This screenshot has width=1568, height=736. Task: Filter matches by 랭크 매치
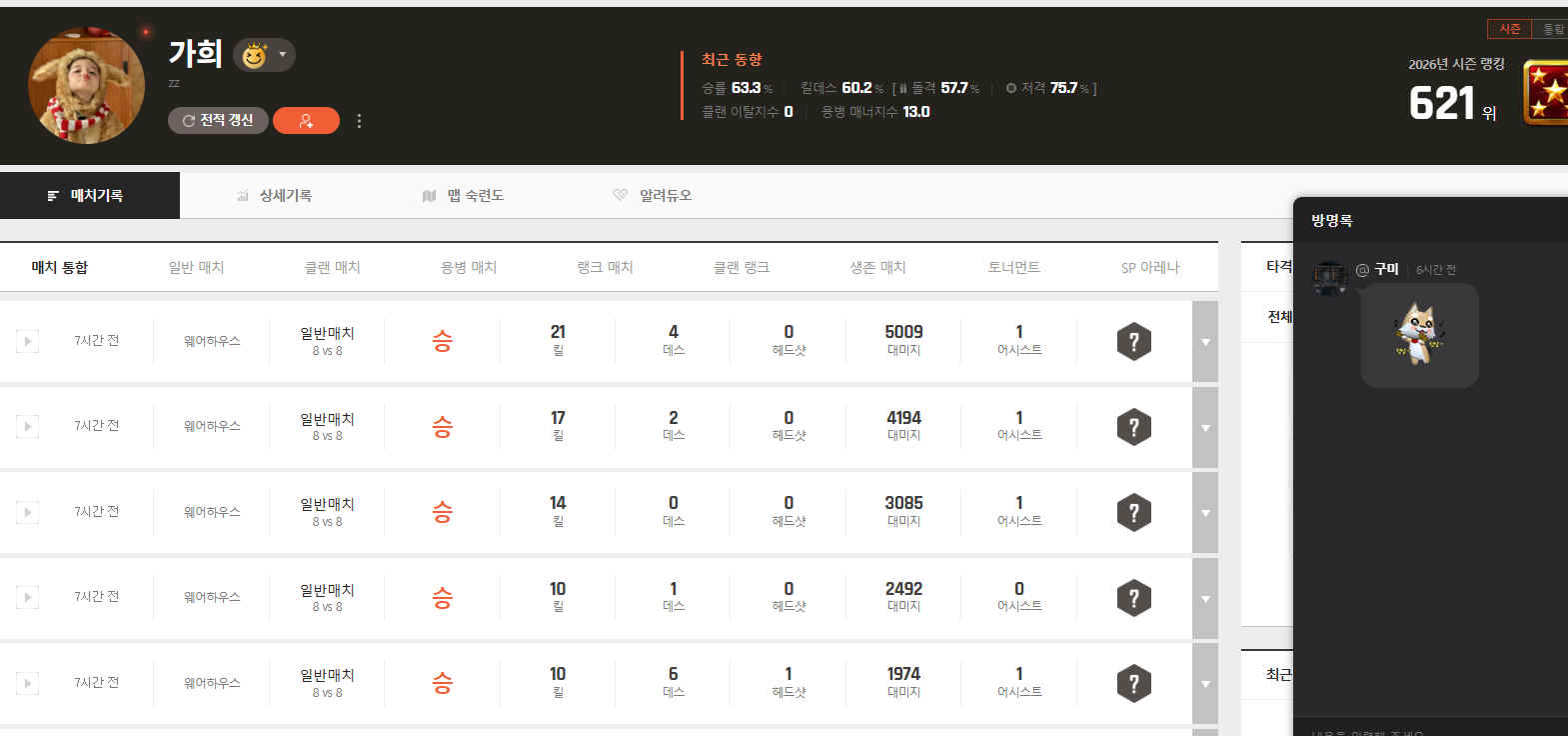click(605, 268)
